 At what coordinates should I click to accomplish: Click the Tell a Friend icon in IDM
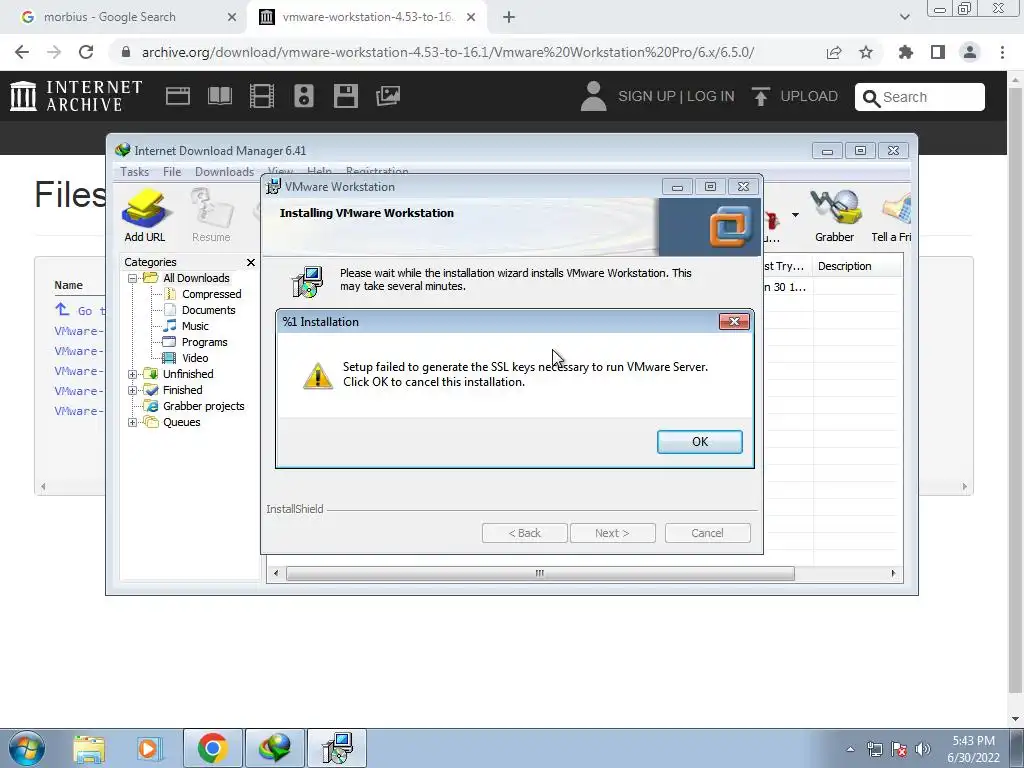(x=891, y=216)
